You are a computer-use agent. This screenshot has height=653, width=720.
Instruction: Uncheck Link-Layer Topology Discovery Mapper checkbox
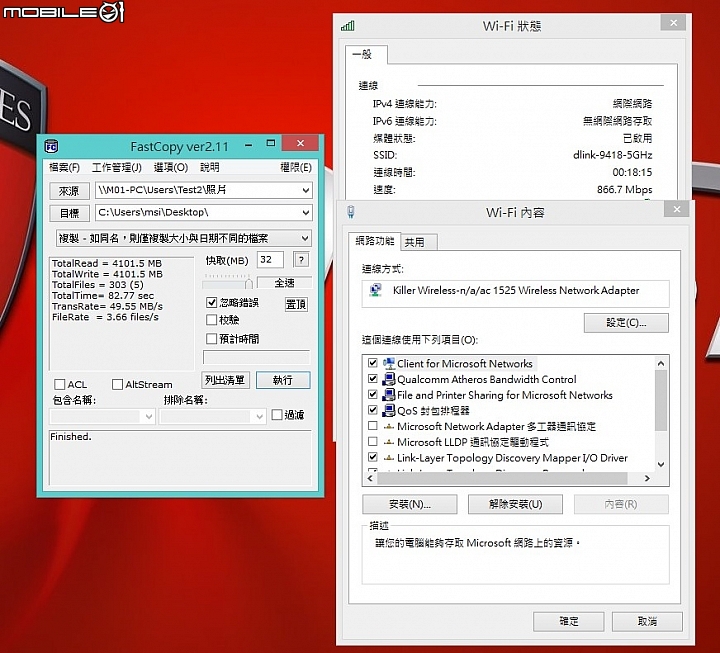click(x=373, y=457)
